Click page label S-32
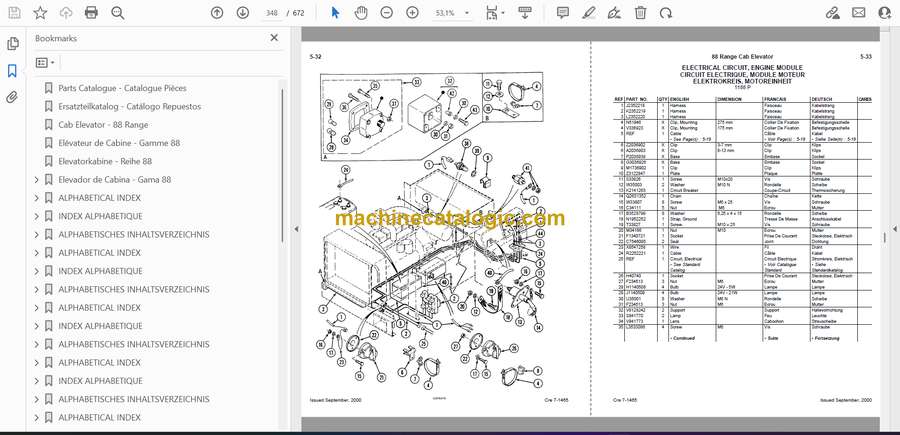The width and height of the screenshot is (900, 435). [x=316, y=57]
